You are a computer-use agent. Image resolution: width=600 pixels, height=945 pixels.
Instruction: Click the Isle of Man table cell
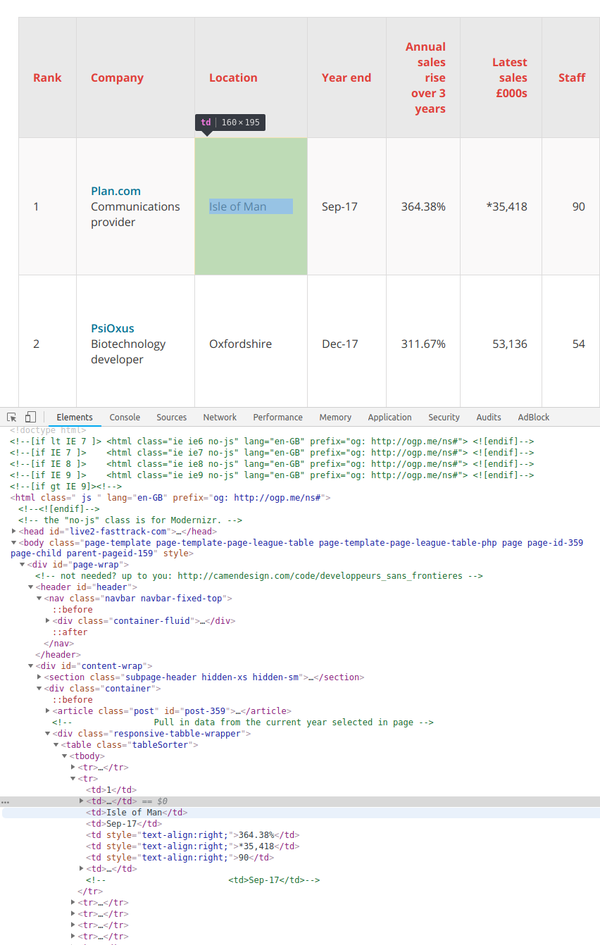pyautogui.click(x=251, y=207)
